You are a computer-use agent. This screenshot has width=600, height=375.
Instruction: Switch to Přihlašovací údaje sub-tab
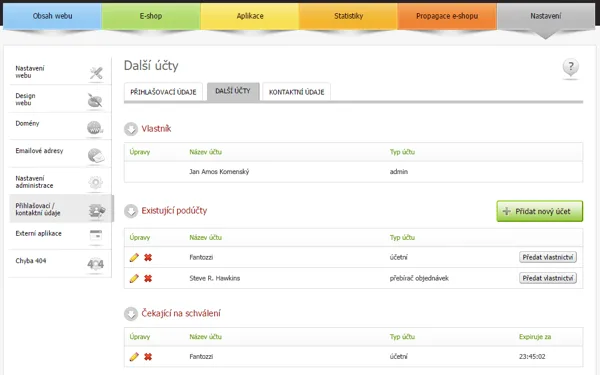[x=163, y=92]
